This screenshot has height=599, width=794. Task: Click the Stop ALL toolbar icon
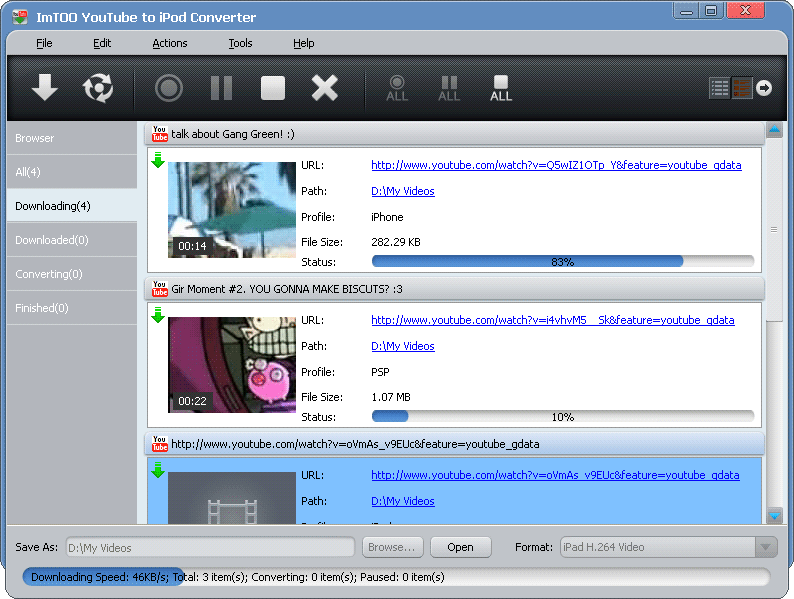click(x=501, y=89)
